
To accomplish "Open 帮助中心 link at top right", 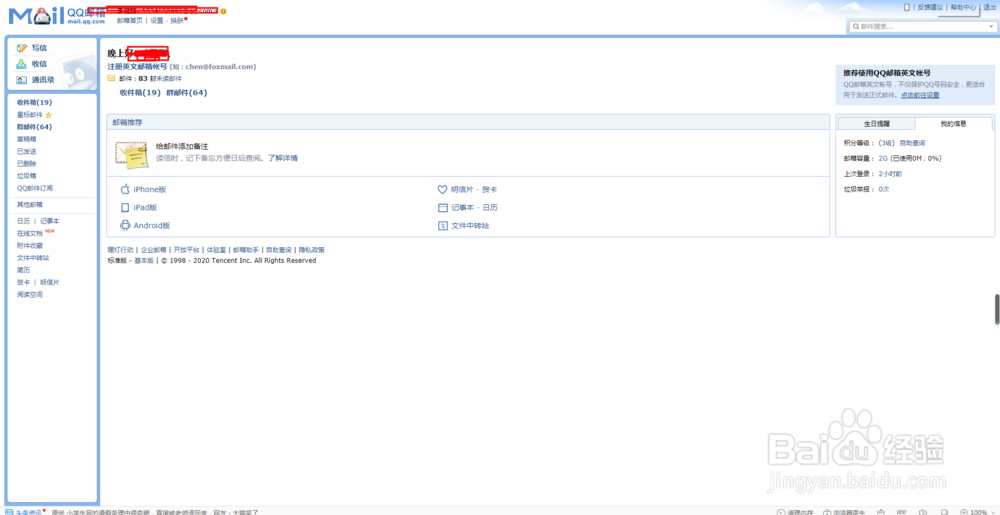I will click(963, 7).
